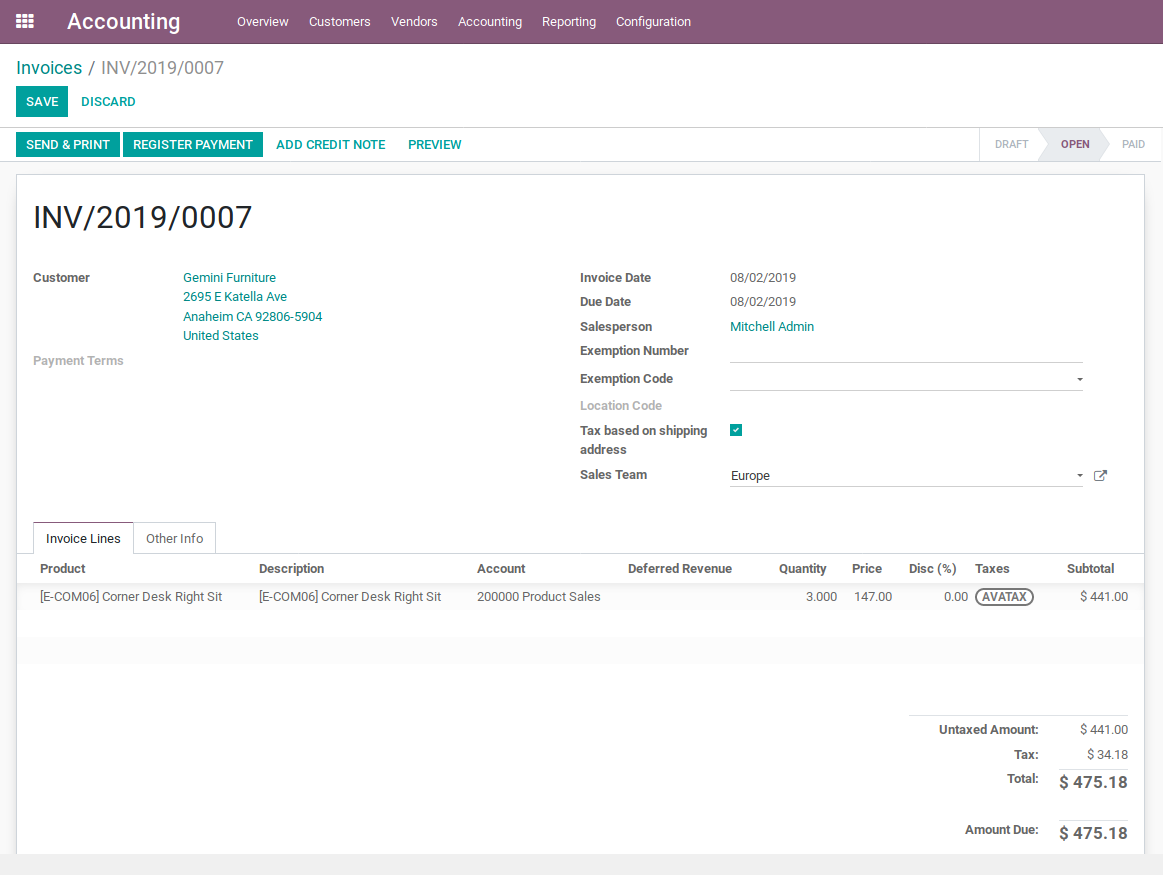Open the Customers menu
The width and height of the screenshot is (1163, 875).
pos(339,21)
